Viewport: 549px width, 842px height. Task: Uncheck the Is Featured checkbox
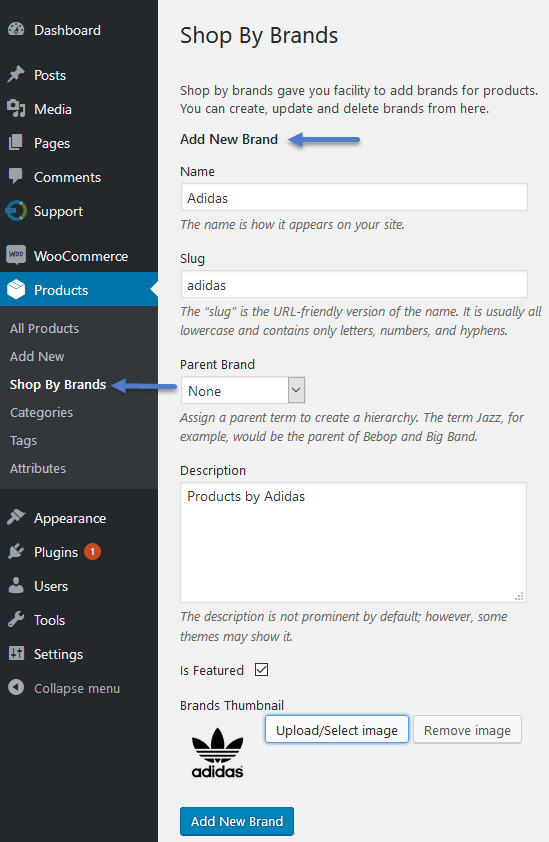(x=262, y=670)
